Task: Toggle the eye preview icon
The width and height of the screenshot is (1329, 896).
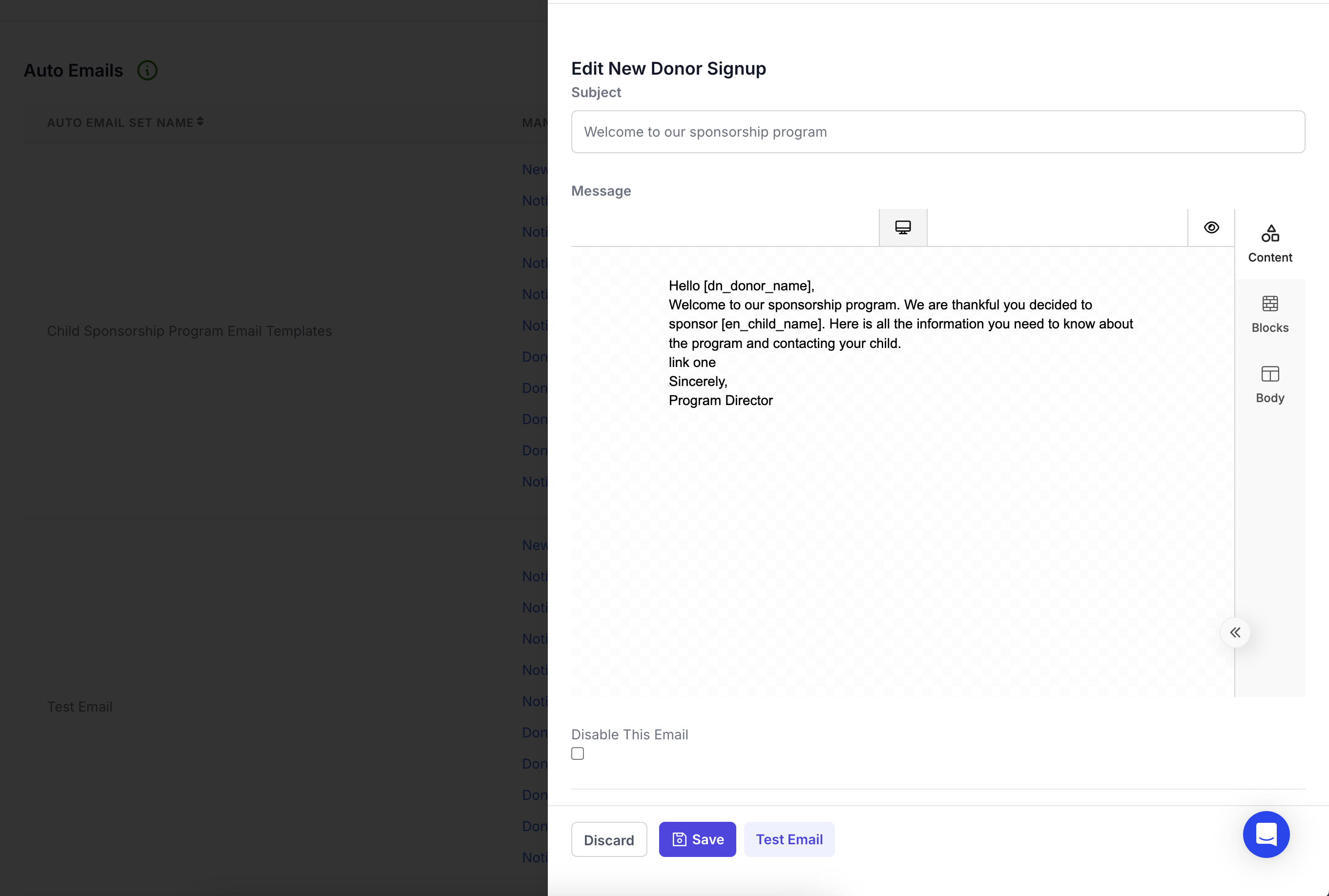Action: [x=1211, y=227]
